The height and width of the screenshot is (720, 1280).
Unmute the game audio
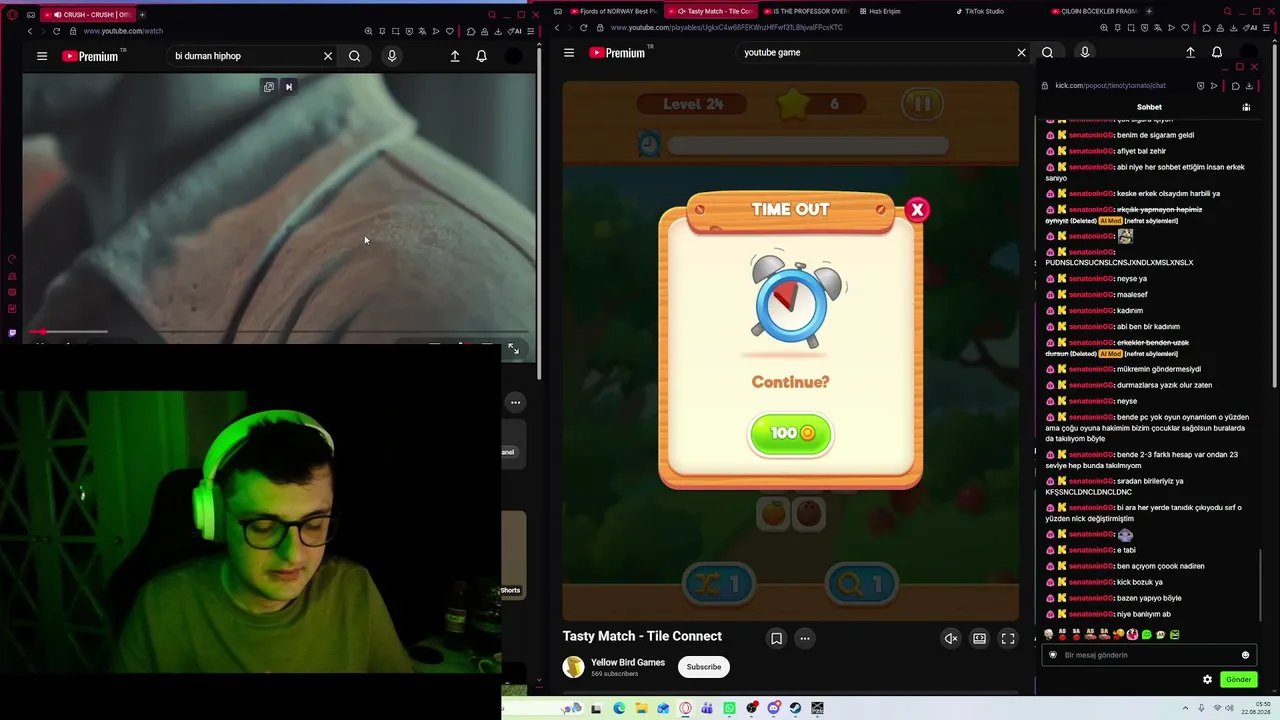coord(951,638)
